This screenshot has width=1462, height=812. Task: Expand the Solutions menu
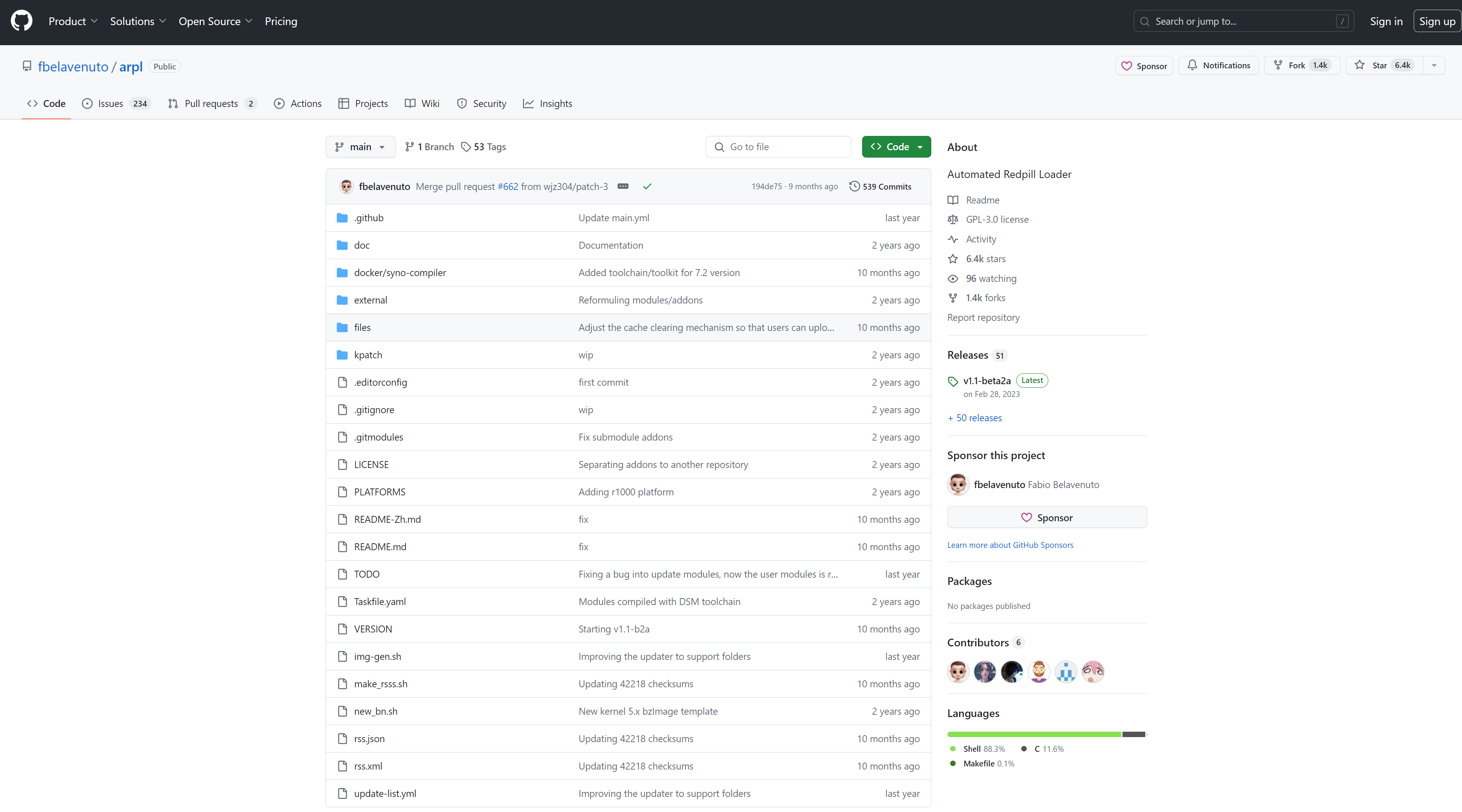pyautogui.click(x=138, y=21)
